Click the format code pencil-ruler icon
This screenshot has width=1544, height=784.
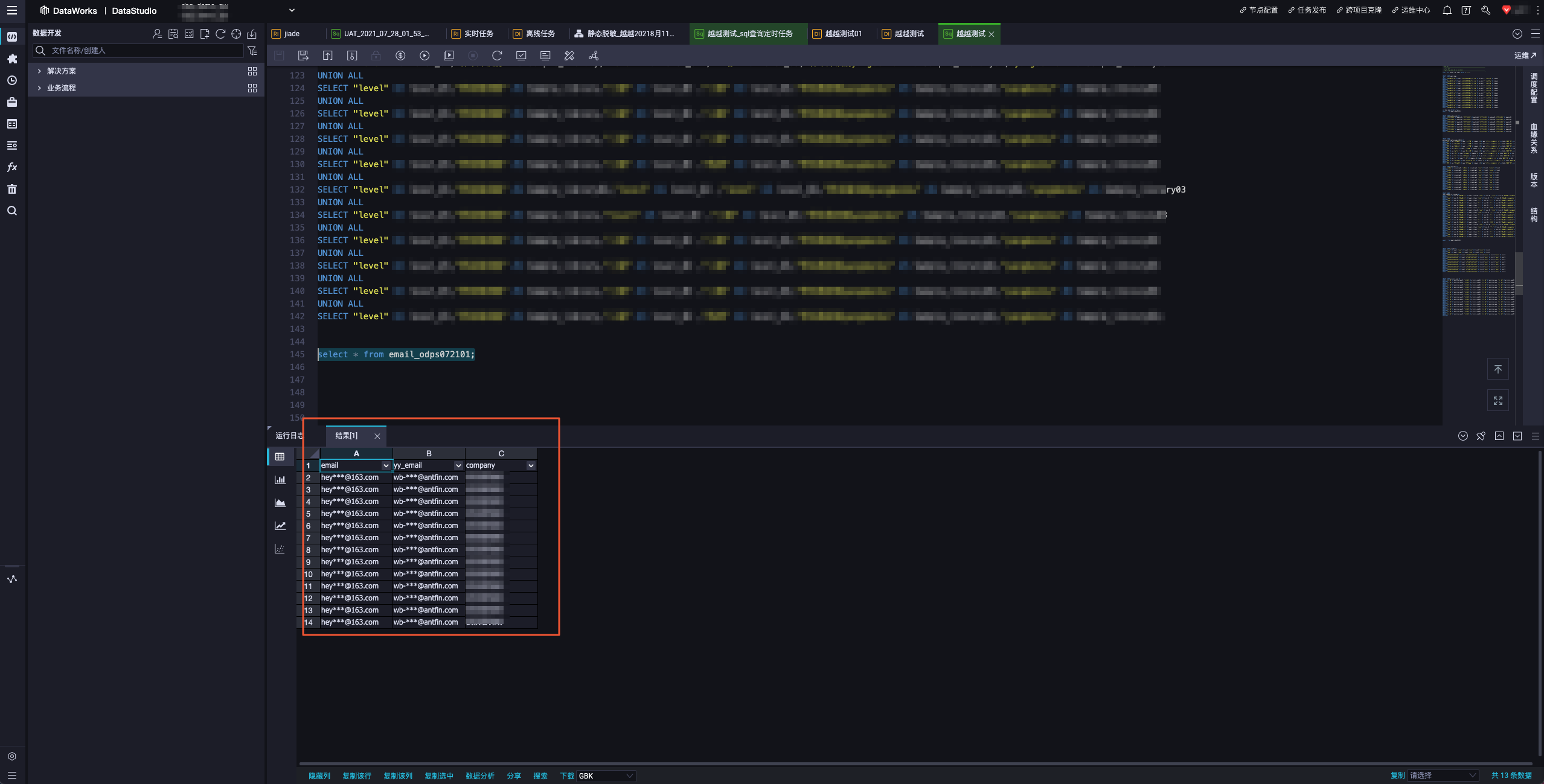(569, 56)
